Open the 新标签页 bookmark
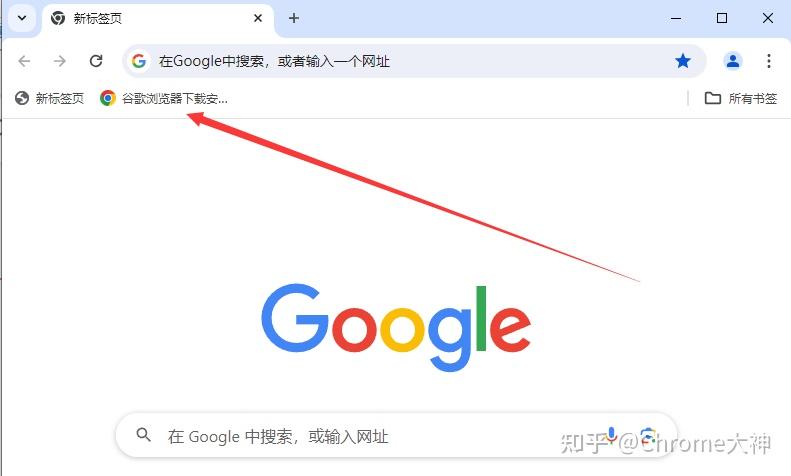Image resolution: width=791 pixels, height=476 pixels. coord(49,98)
